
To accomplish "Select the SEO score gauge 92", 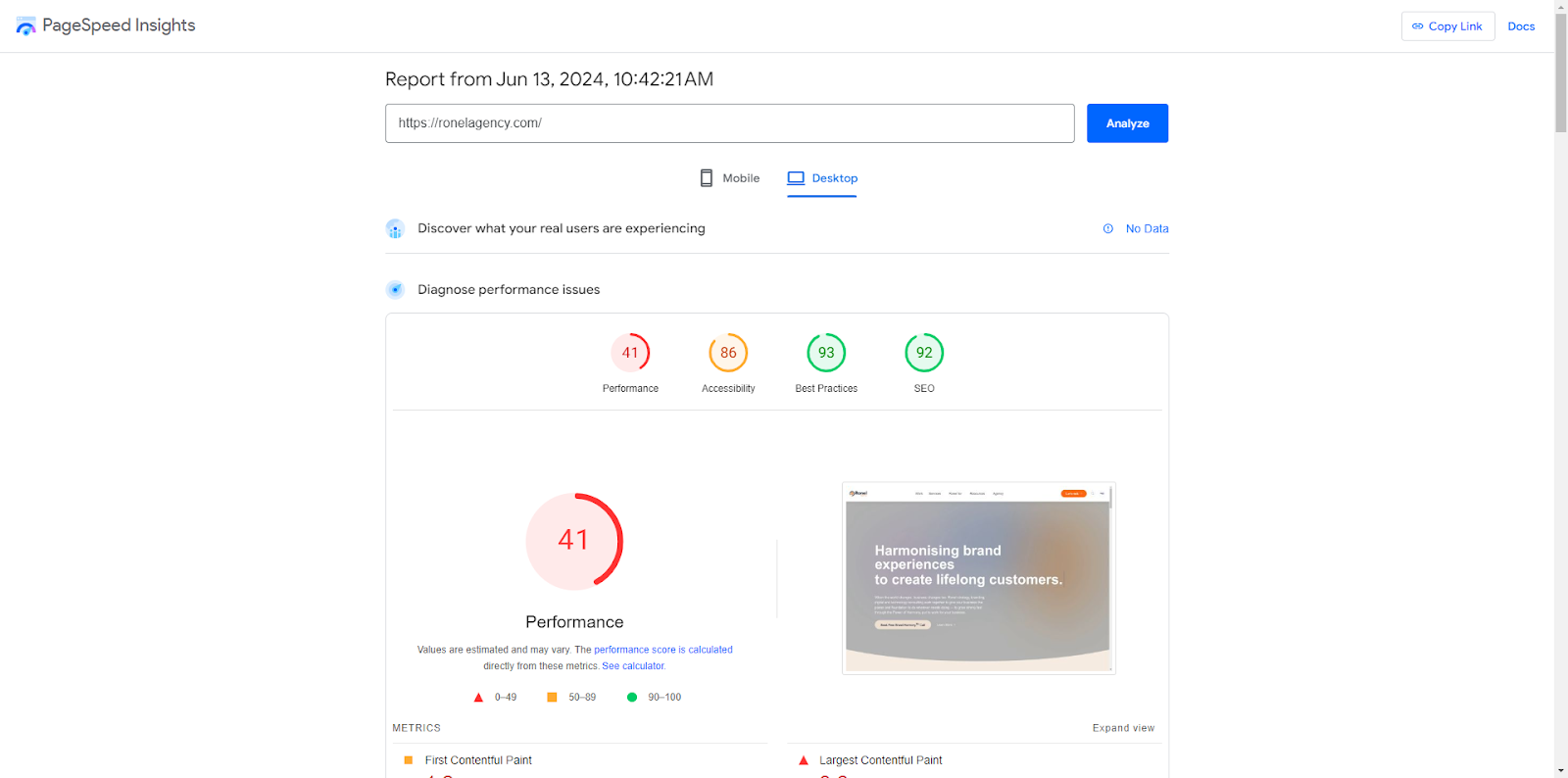I will [x=924, y=353].
